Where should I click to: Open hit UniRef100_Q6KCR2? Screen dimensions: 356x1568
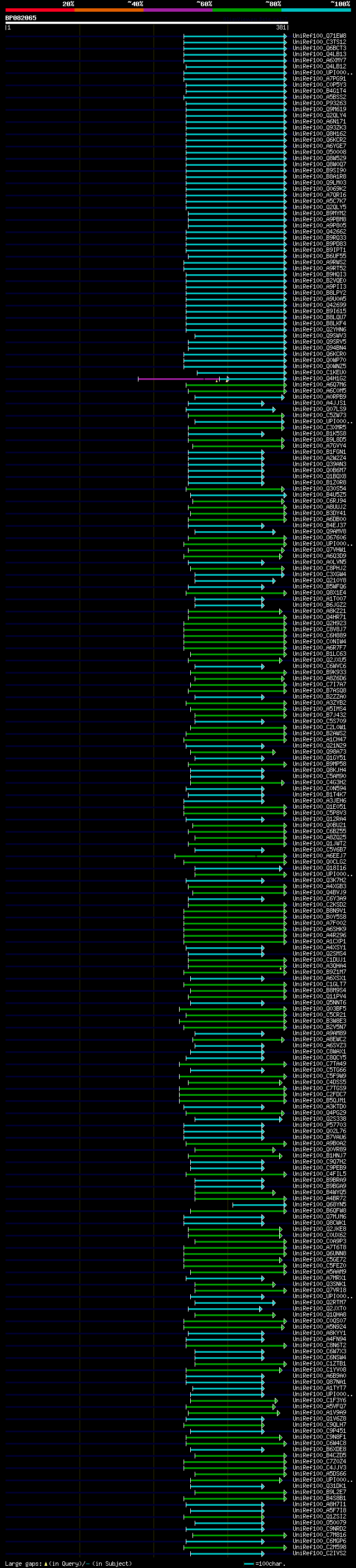[319, 140]
